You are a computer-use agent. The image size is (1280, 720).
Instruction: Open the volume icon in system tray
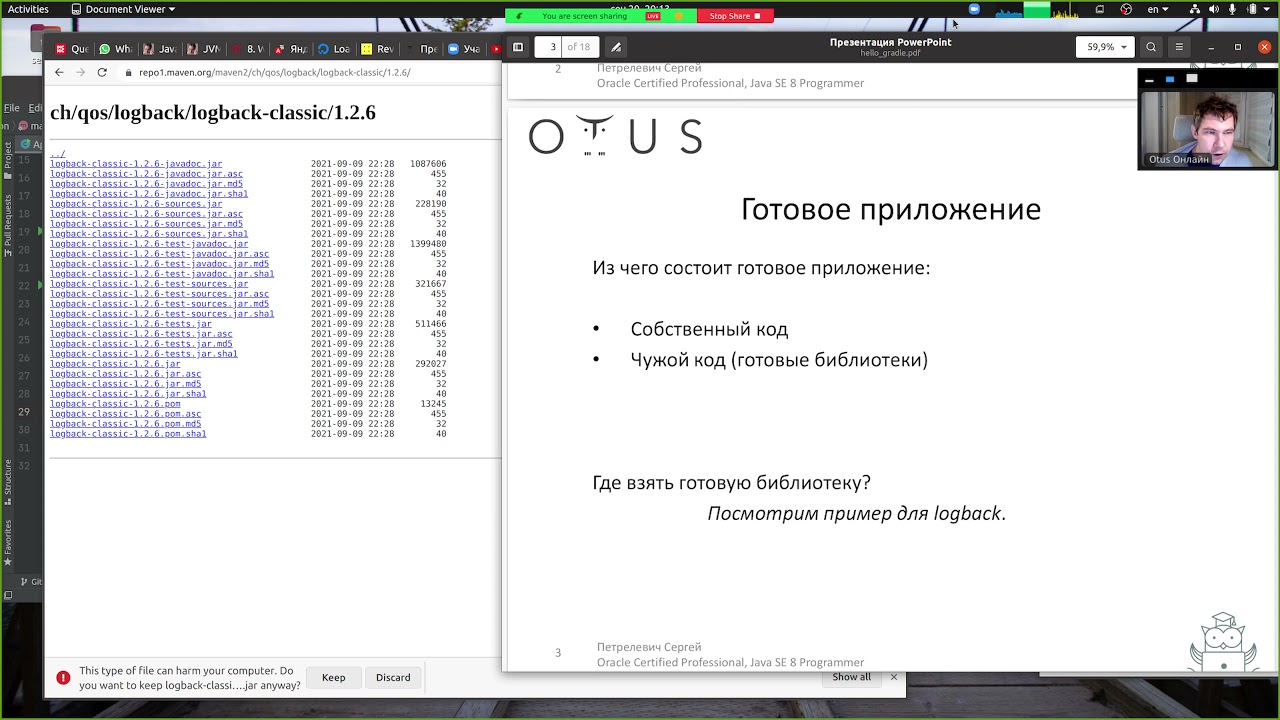coord(1214,9)
